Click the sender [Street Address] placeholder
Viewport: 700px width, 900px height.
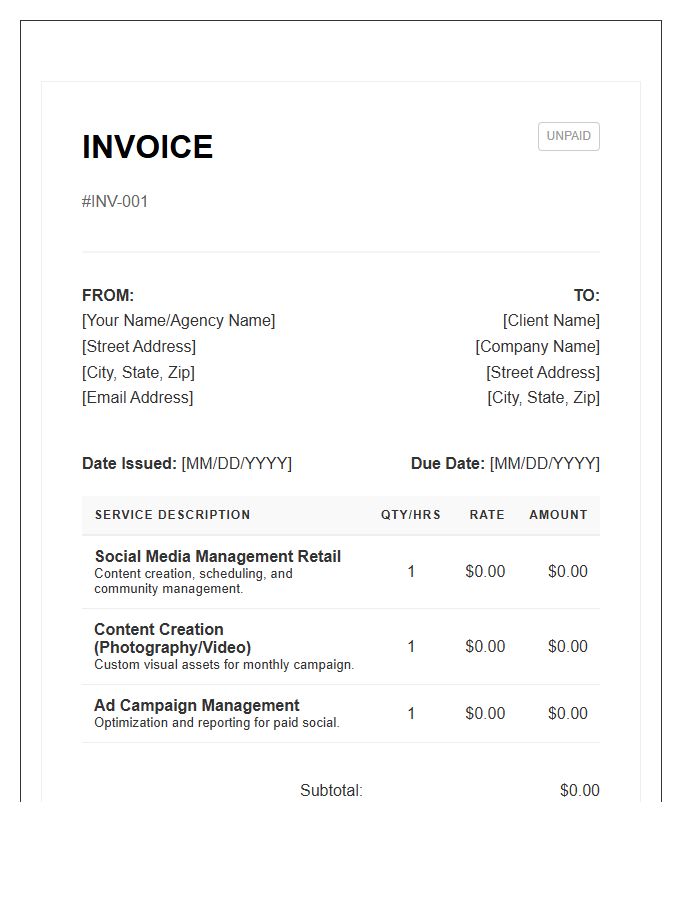(x=139, y=346)
